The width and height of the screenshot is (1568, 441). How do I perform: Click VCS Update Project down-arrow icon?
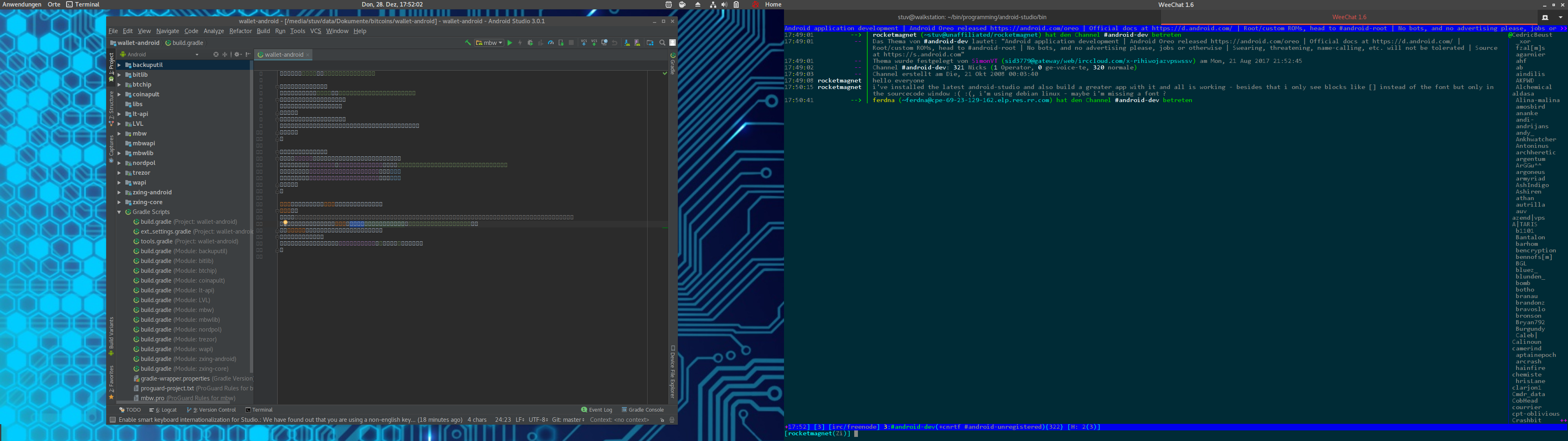click(x=584, y=42)
